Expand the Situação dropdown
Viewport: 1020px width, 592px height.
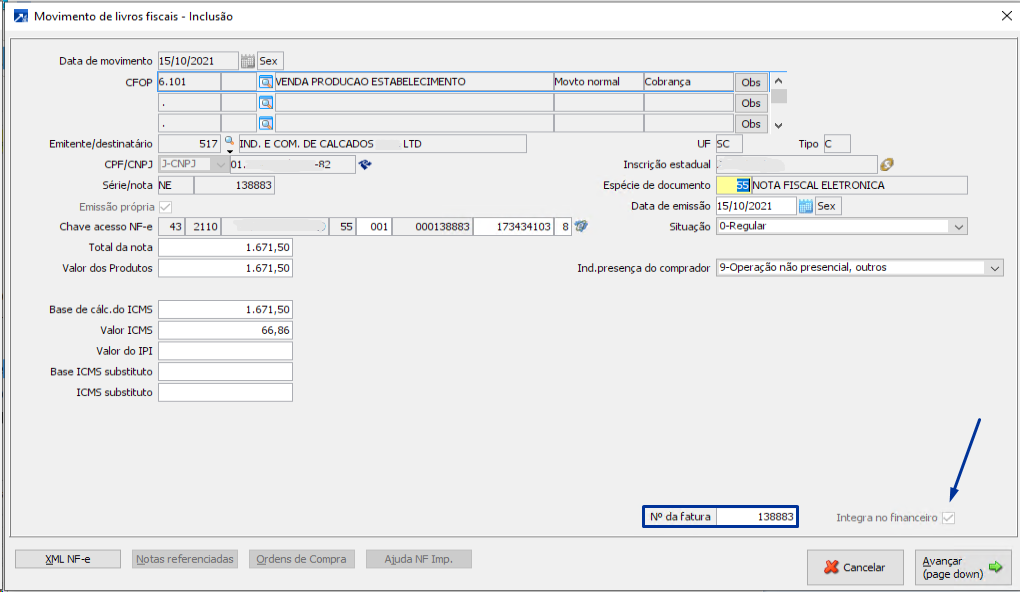coord(959,227)
